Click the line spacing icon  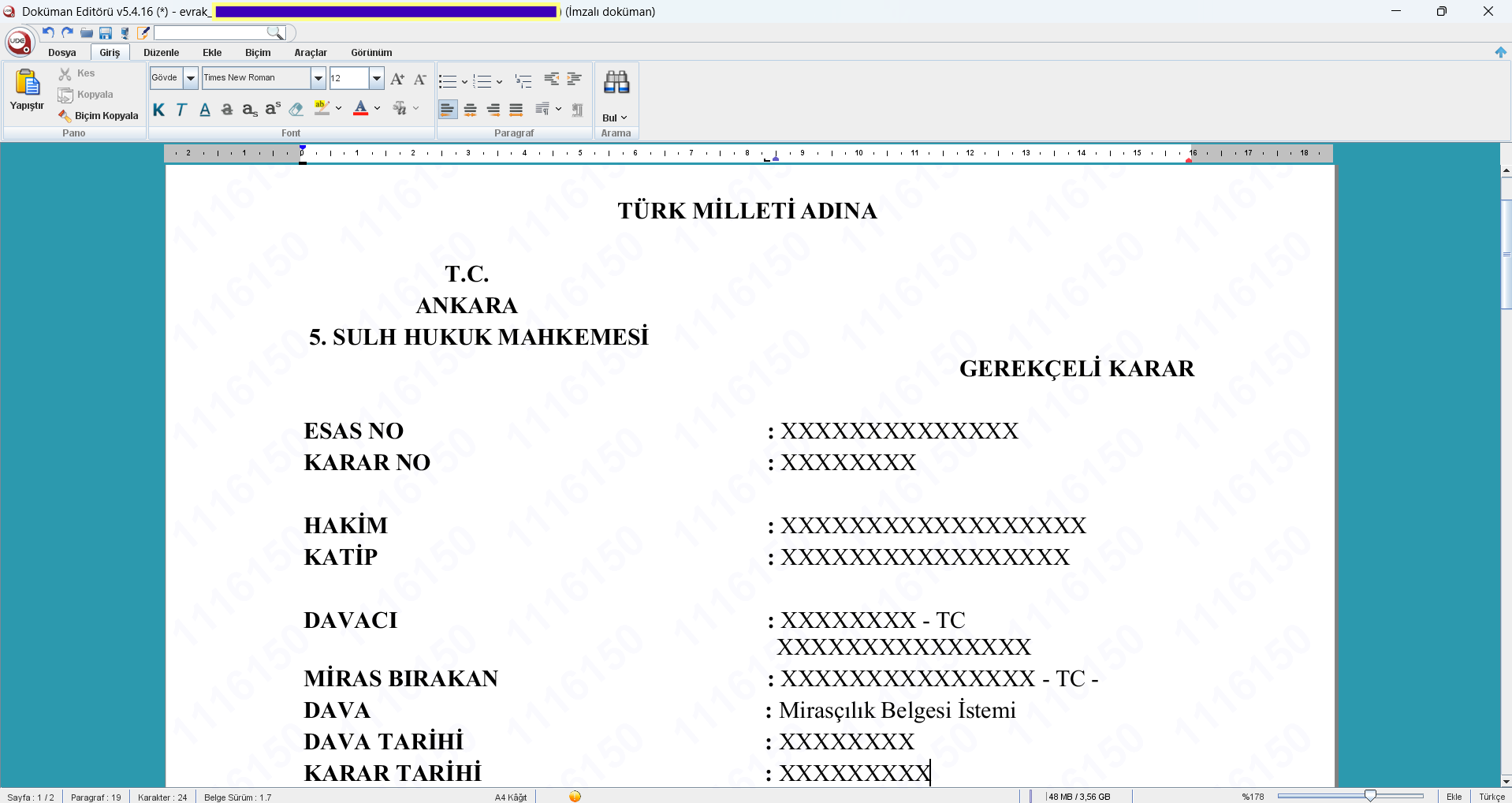(x=542, y=109)
